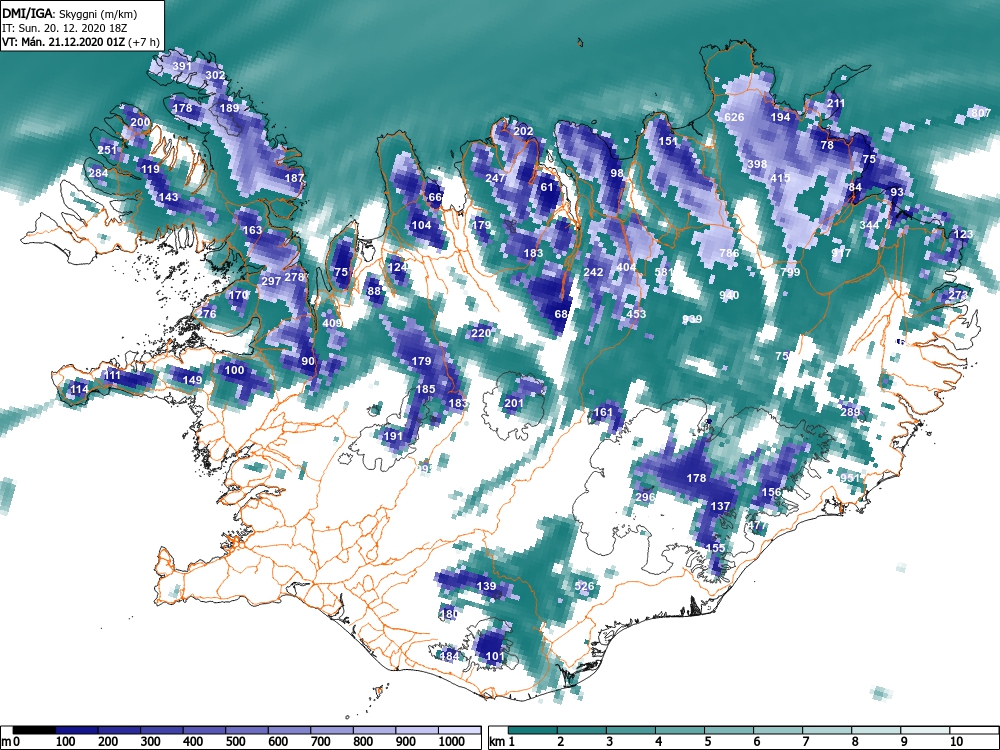The width and height of the screenshot is (1000, 750).
Task: Select the pale lavender swatch between 900 and 1000 m
Action: [x=417, y=731]
